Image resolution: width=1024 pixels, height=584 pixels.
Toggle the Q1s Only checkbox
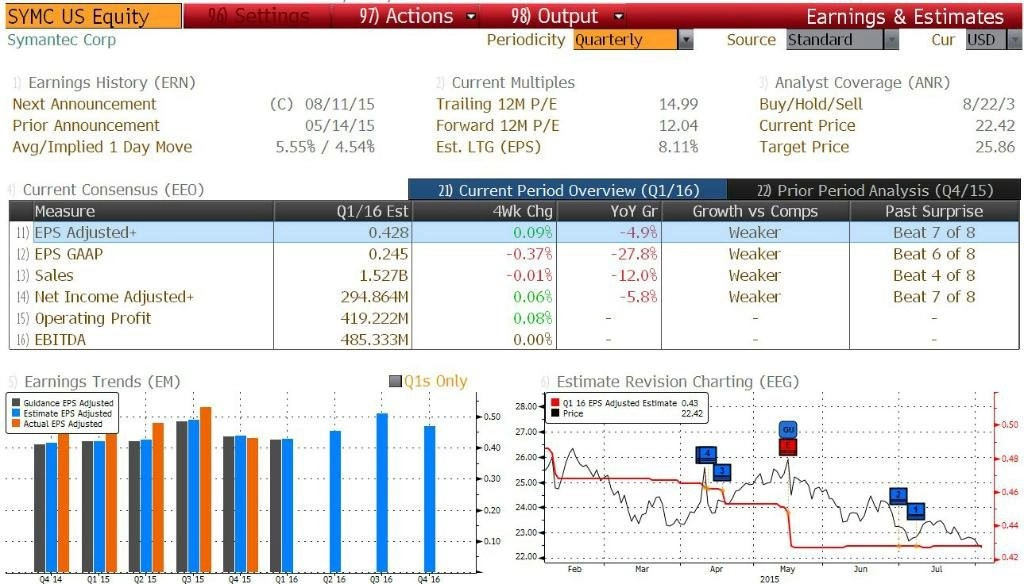click(x=395, y=381)
